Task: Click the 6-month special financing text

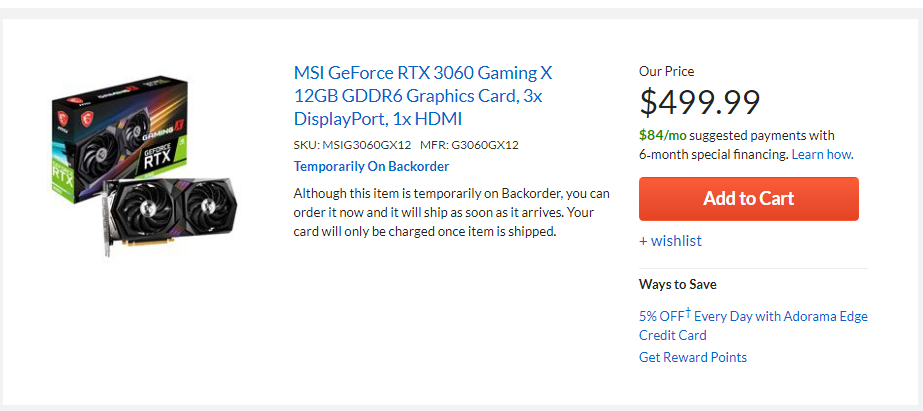Action: click(x=713, y=155)
